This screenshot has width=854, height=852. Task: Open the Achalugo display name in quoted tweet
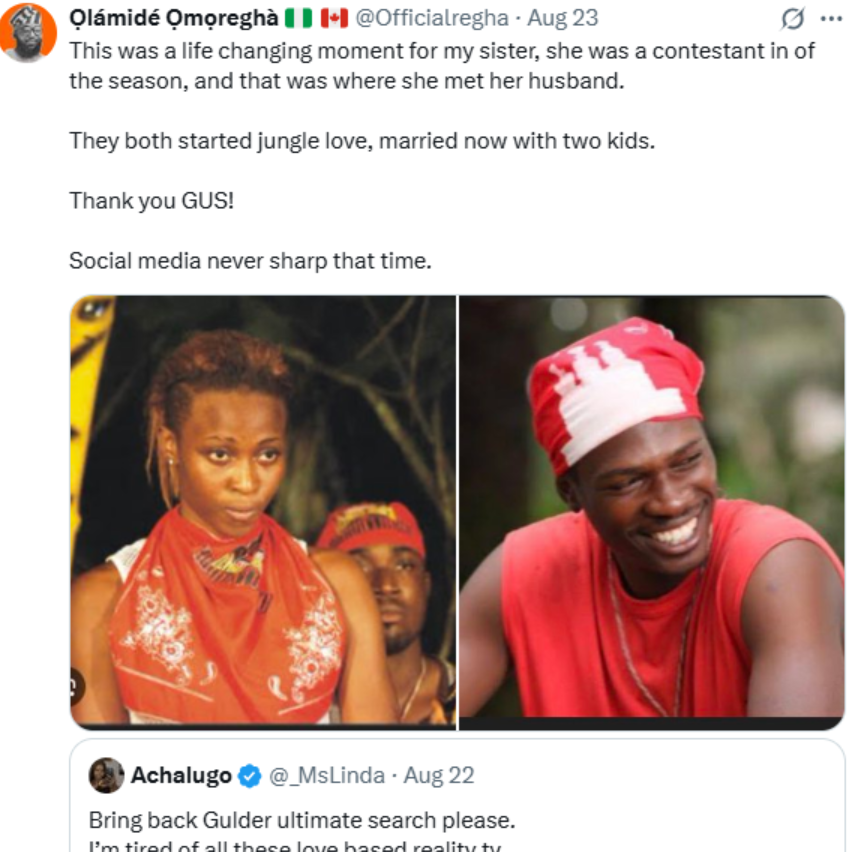coord(181,776)
